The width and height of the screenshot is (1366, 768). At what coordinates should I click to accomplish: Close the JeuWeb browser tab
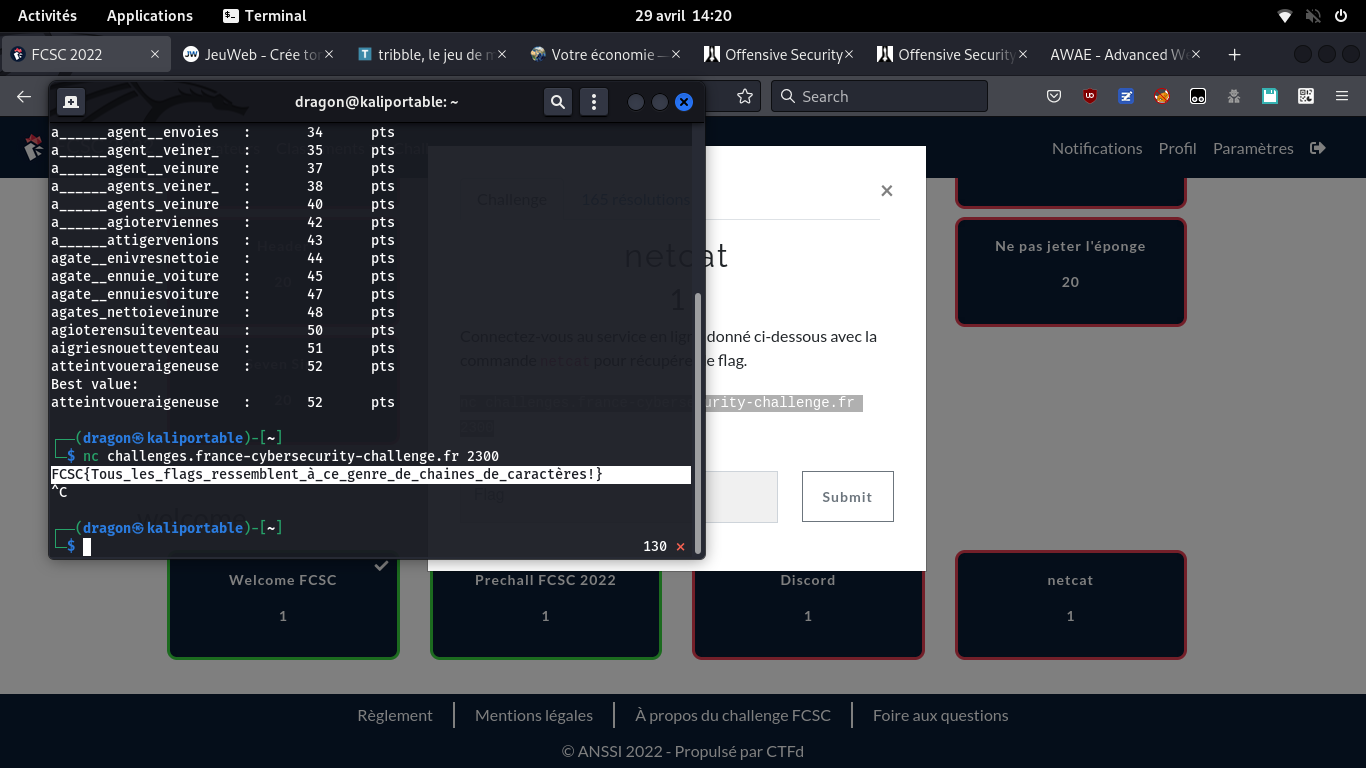[328, 54]
